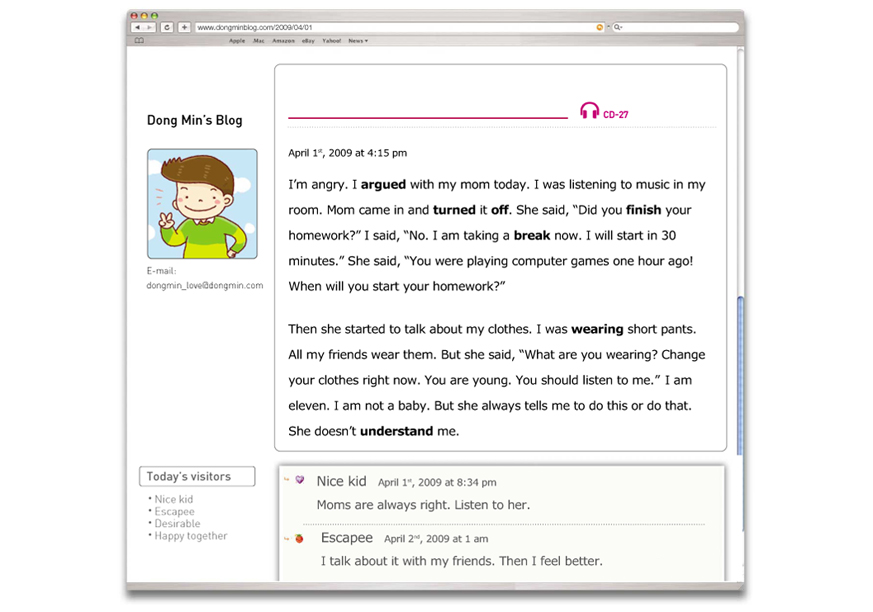
Task: Select Desirable from Today's visitors
Action: (177, 523)
